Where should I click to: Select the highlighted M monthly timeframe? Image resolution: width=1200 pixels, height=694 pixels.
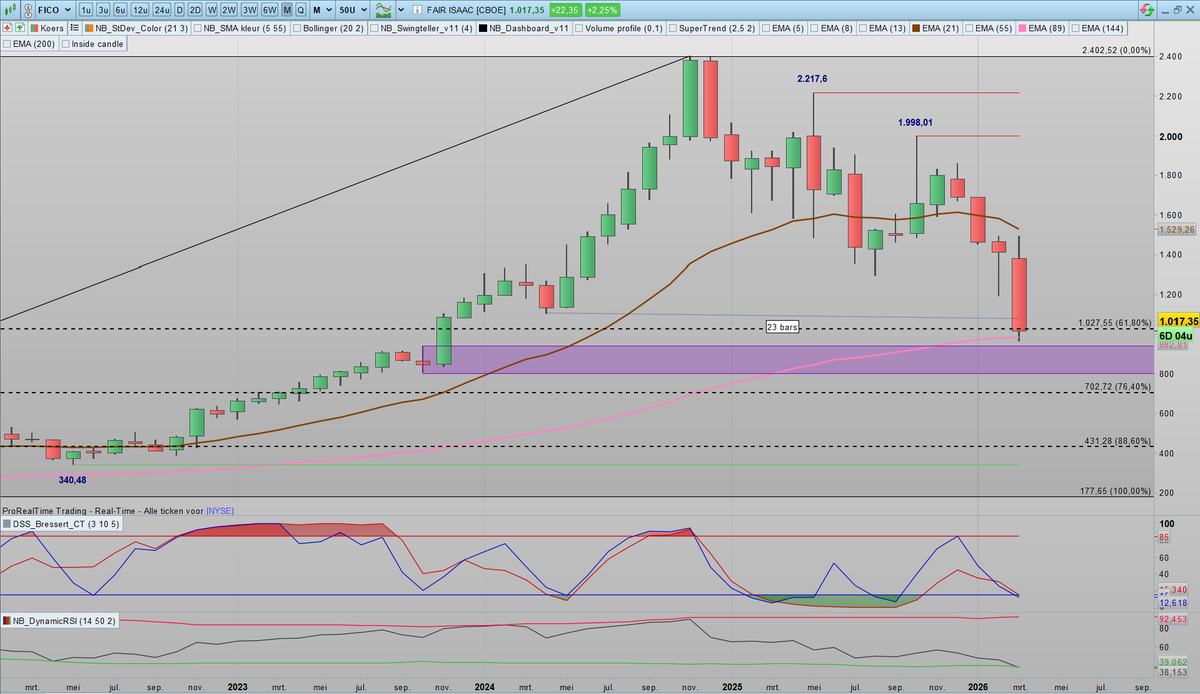[287, 10]
